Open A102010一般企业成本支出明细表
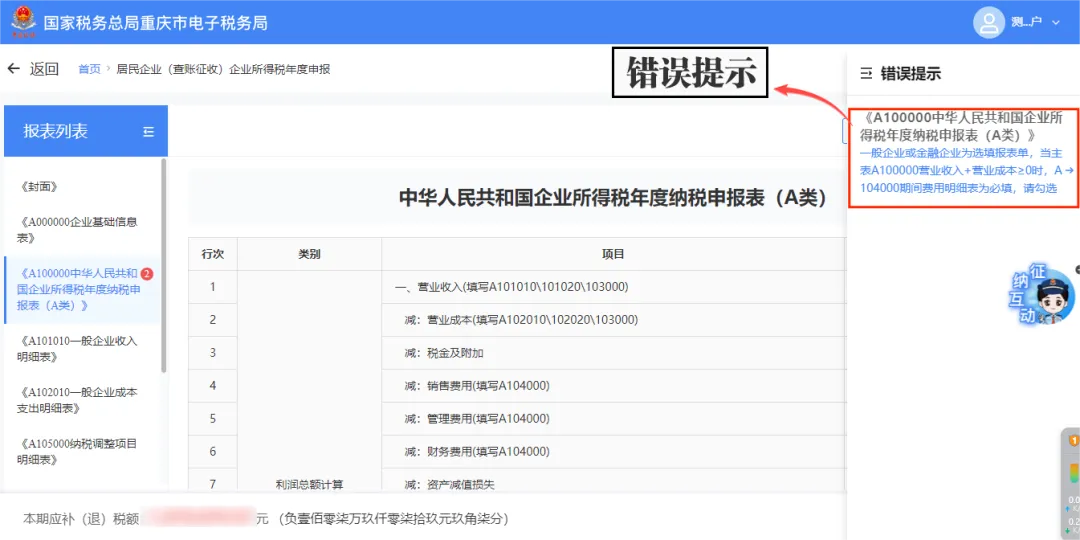 pos(77,400)
